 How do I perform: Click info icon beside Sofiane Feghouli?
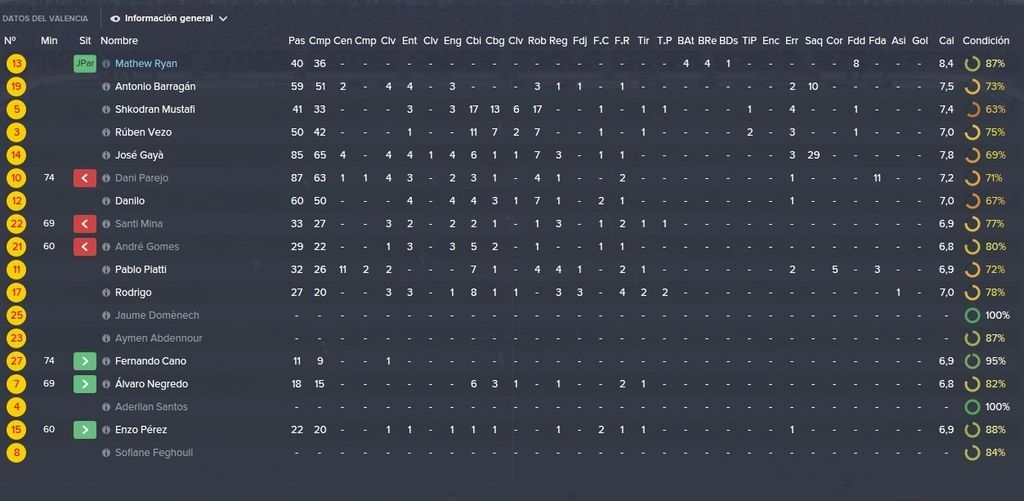click(x=106, y=453)
